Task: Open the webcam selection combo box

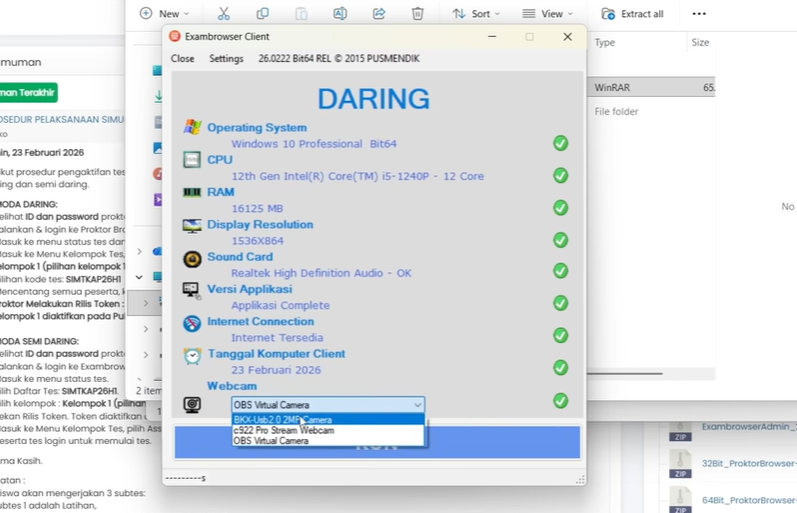Action: [328, 404]
